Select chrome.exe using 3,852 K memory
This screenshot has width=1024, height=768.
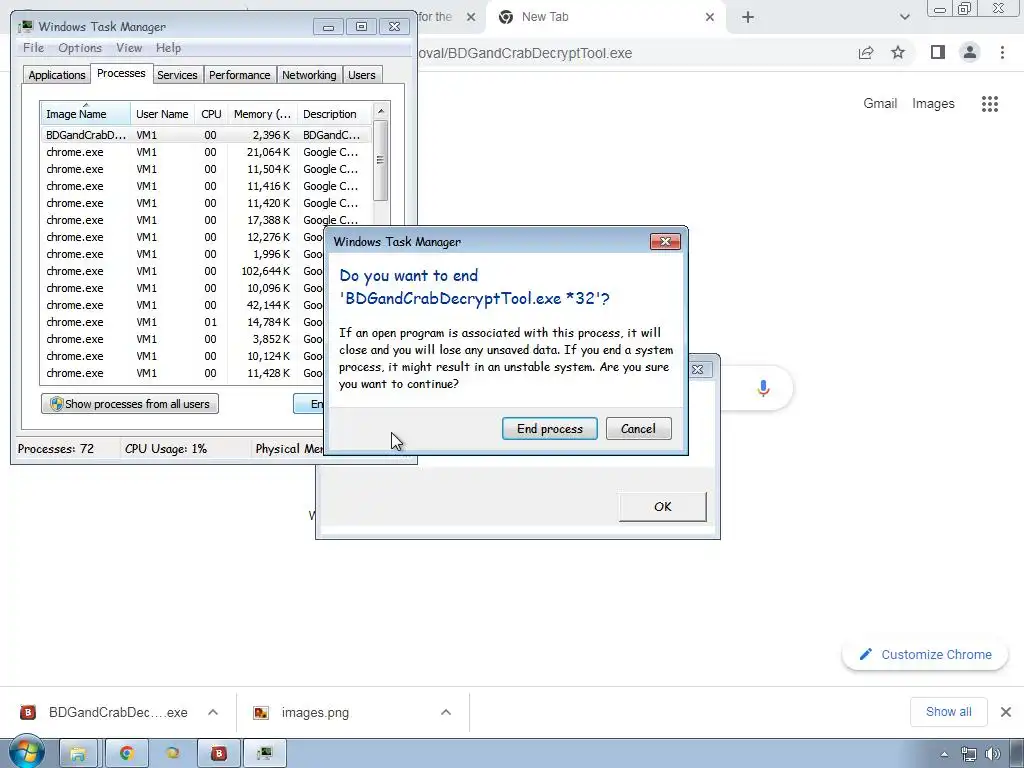click(183, 339)
